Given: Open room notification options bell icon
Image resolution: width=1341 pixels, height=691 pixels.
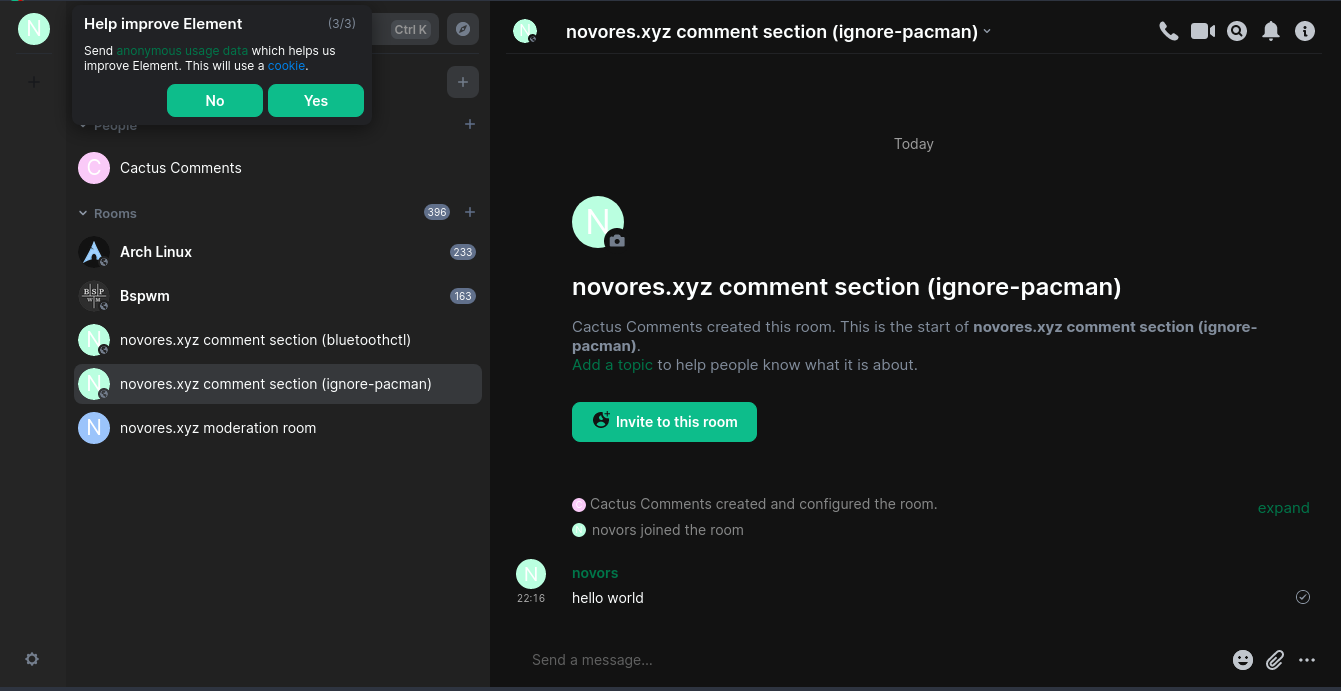Looking at the screenshot, I should coord(1271,31).
